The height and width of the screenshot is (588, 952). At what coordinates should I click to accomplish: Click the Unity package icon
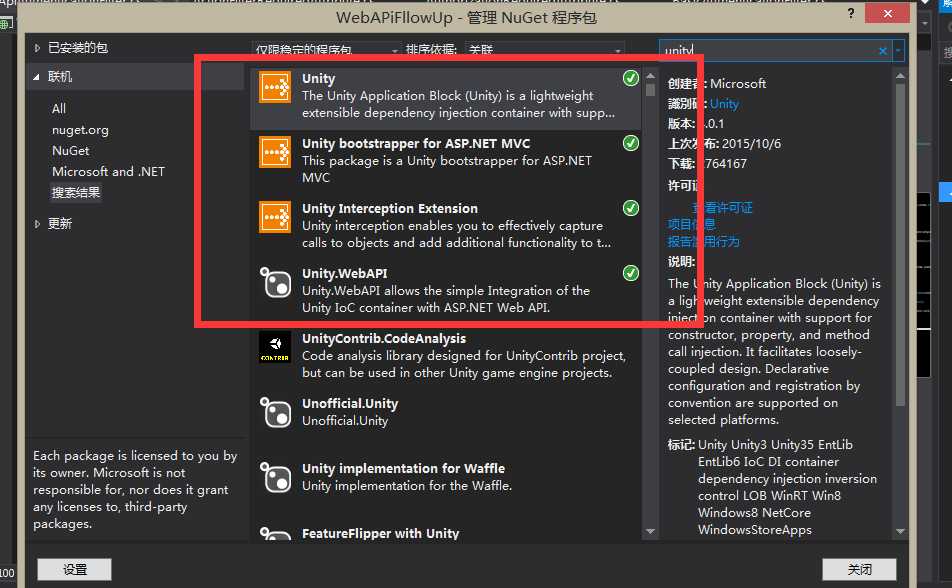click(275, 87)
